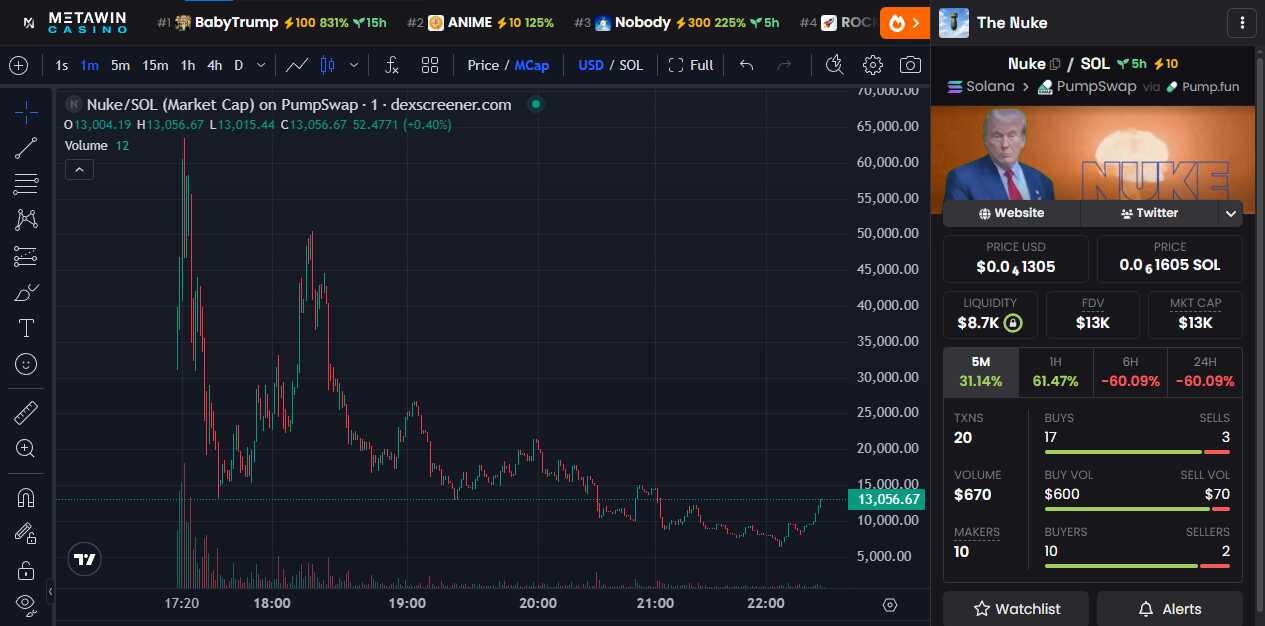Select the pattern drawing tool
Image resolution: width=1265 pixels, height=626 pixels.
tap(26, 220)
